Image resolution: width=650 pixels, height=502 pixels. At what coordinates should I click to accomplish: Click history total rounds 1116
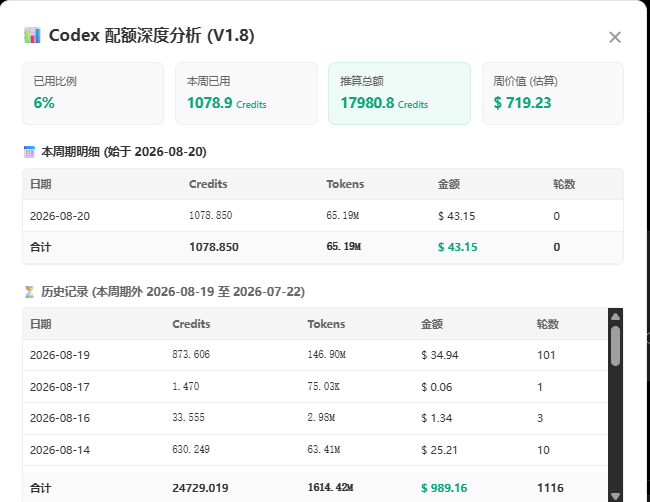pos(550,488)
